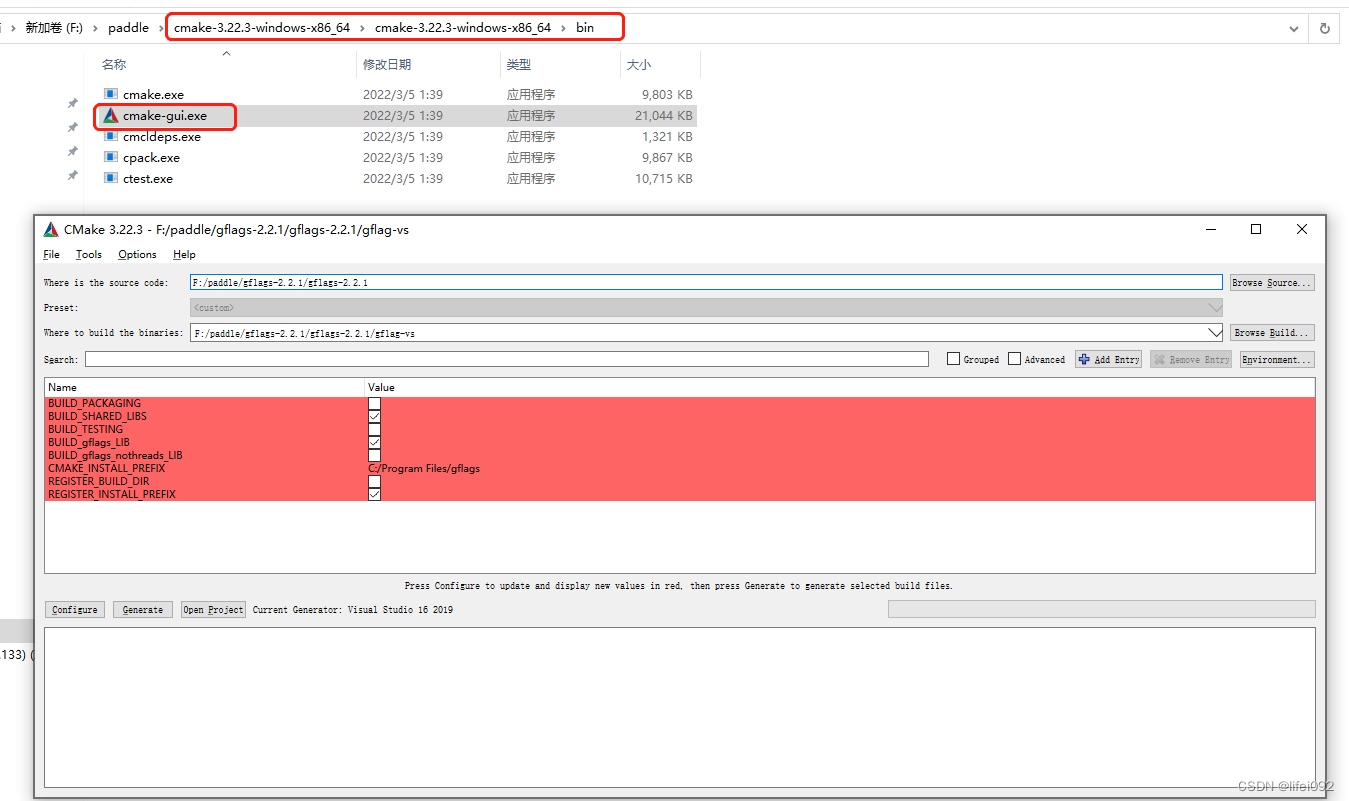Click Browse Build button

tap(1271, 332)
